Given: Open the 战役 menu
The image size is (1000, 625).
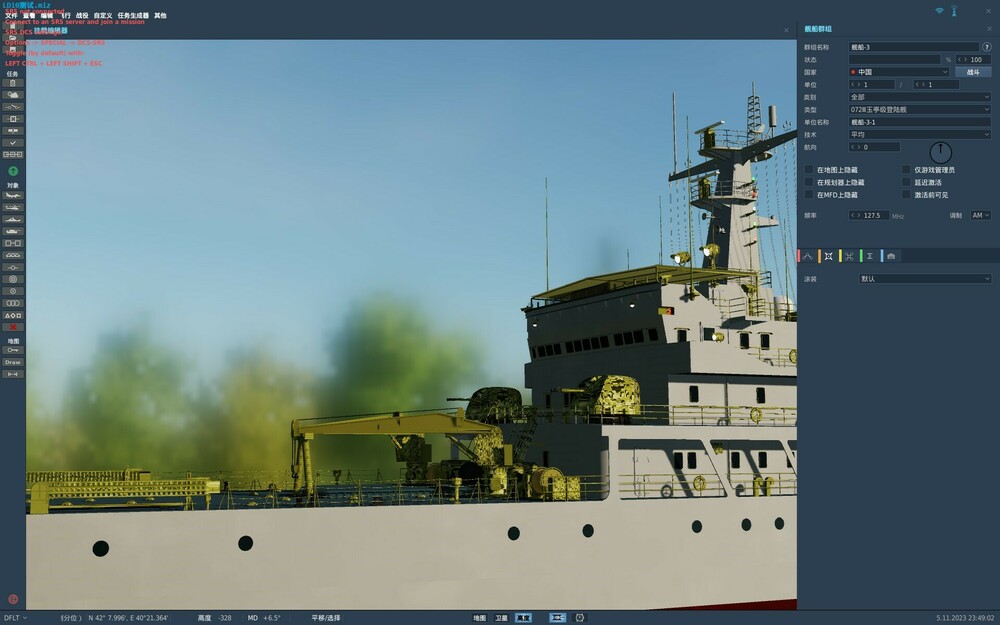Looking at the screenshot, I should (82, 15).
